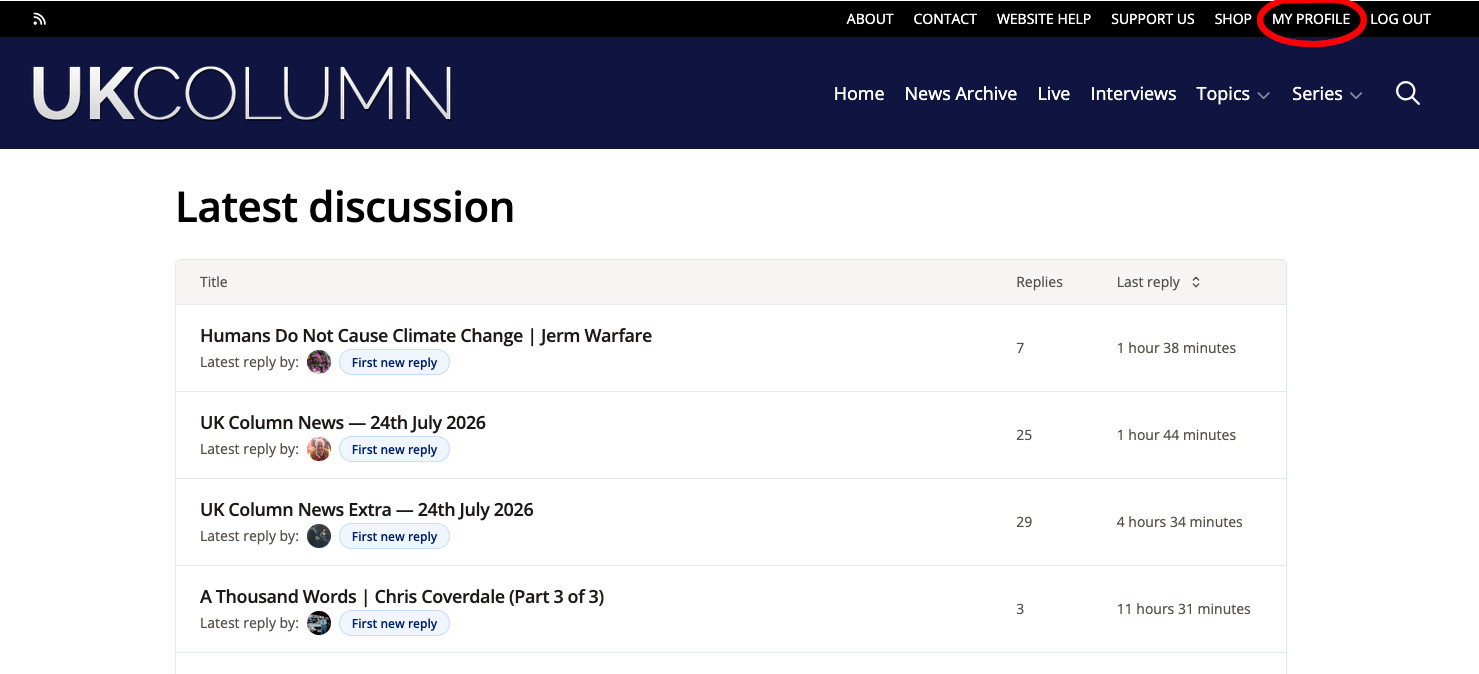Click the Replies column header

pos(1039,282)
